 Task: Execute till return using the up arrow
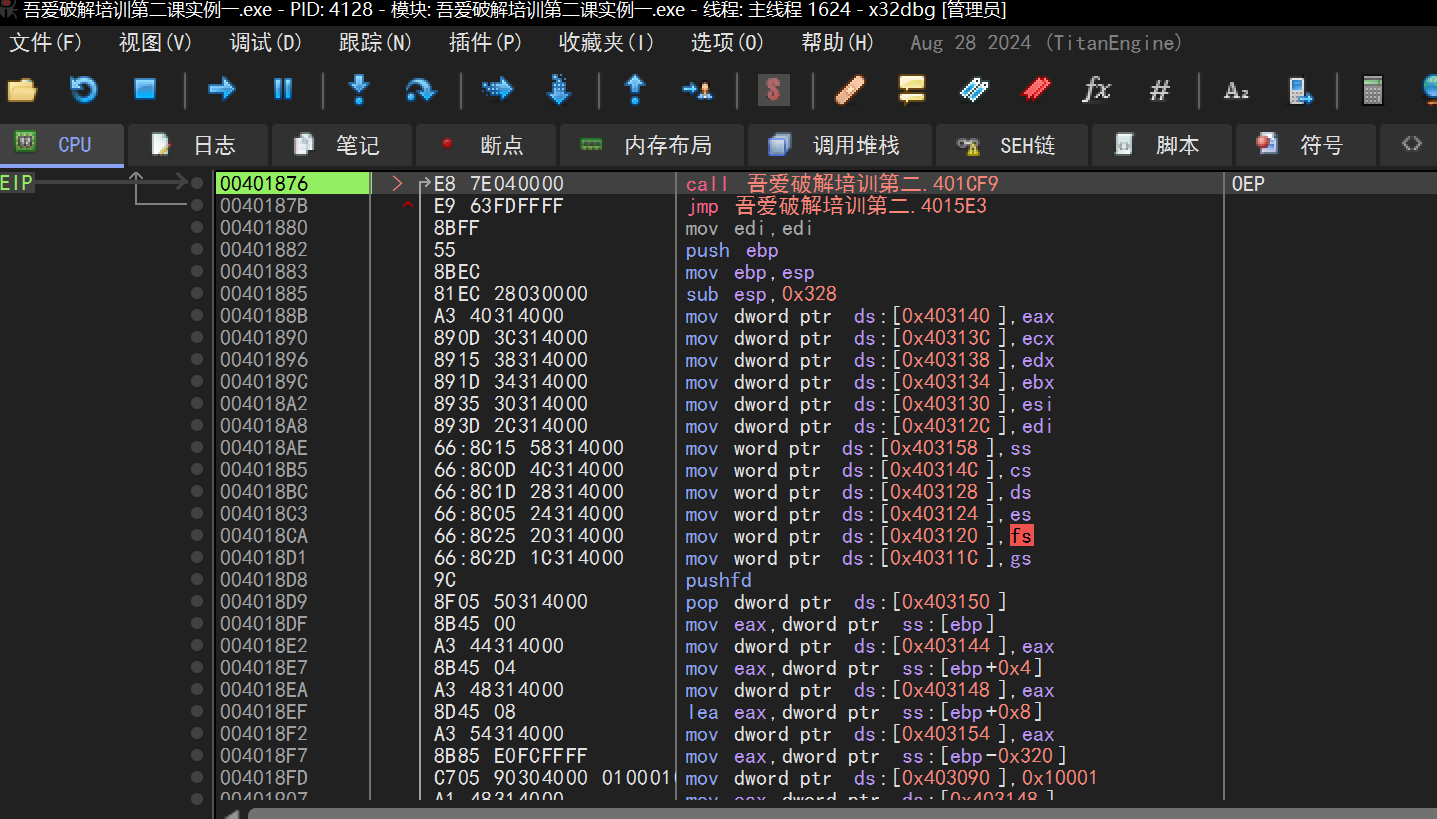click(634, 90)
